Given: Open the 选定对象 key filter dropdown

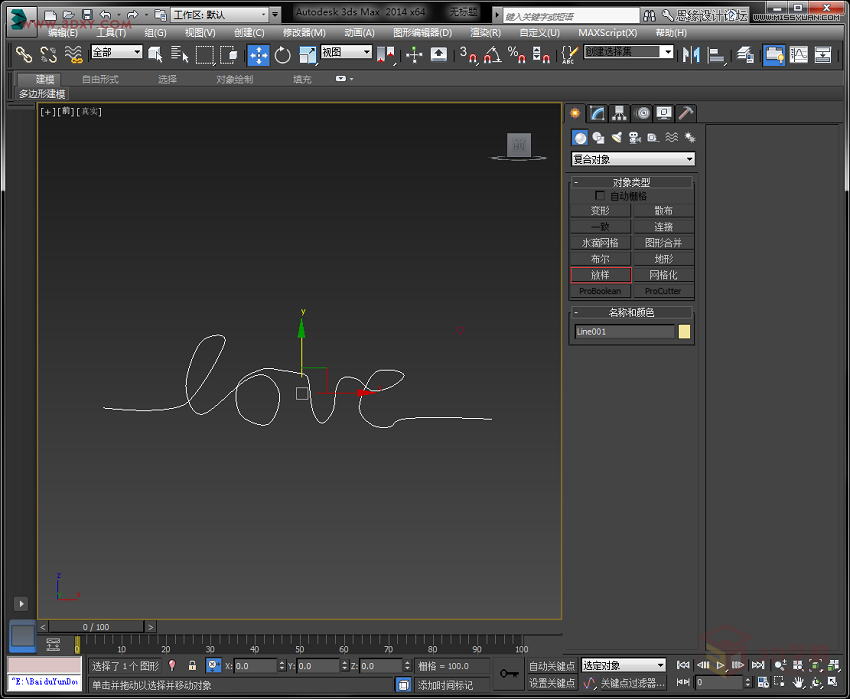Looking at the screenshot, I should click(x=623, y=665).
